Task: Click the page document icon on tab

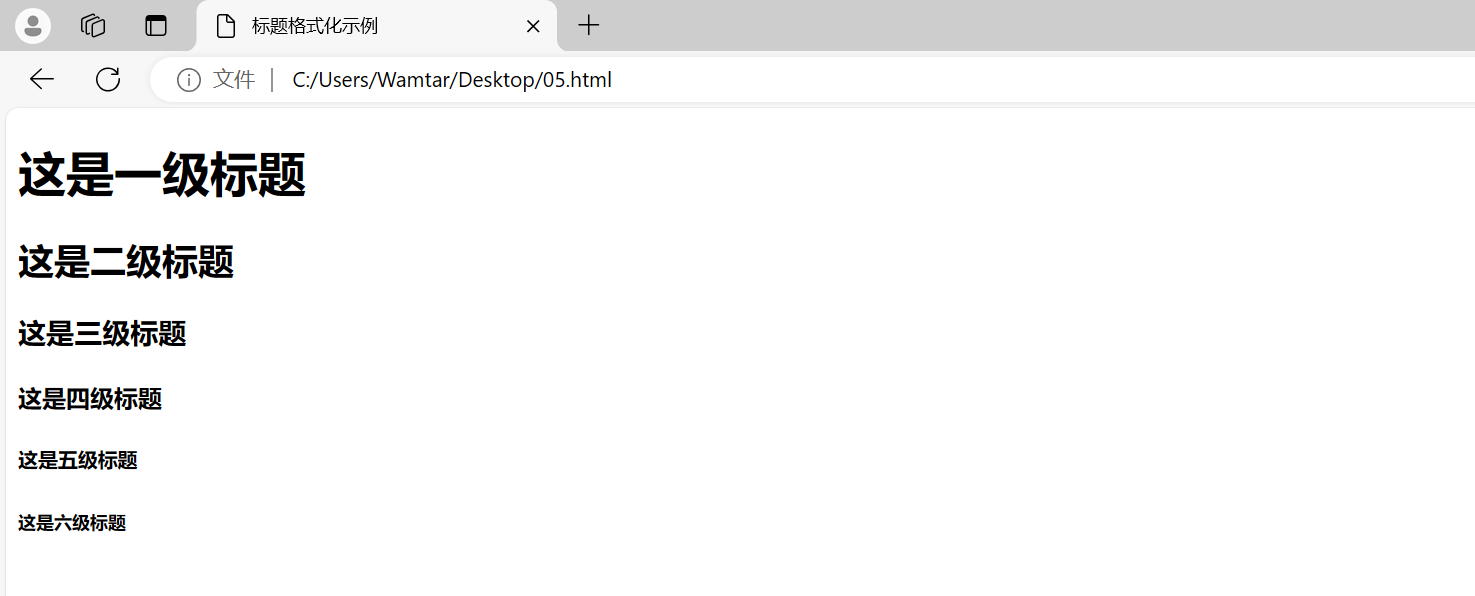Action: pos(226,26)
